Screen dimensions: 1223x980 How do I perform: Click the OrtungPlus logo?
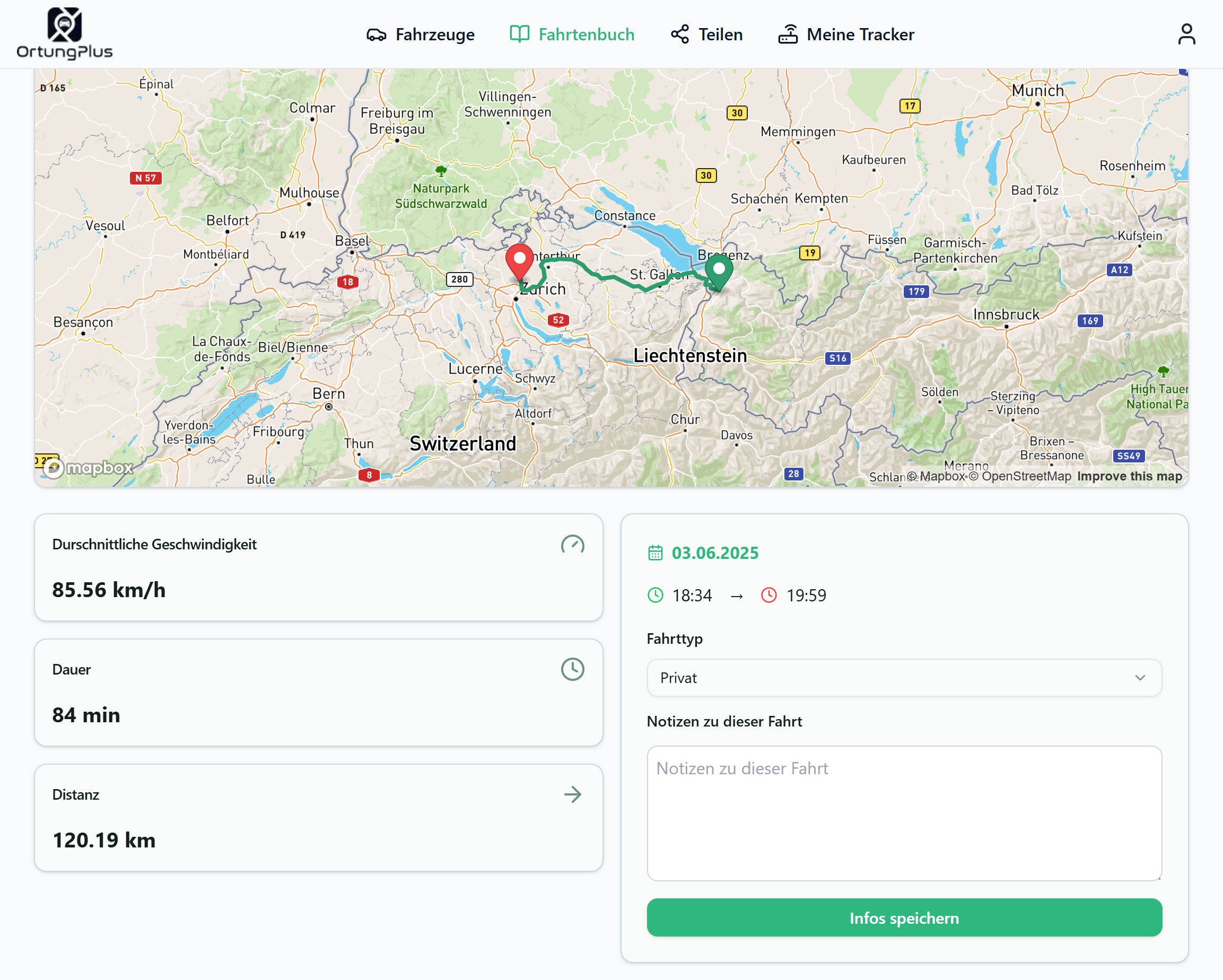tap(64, 33)
